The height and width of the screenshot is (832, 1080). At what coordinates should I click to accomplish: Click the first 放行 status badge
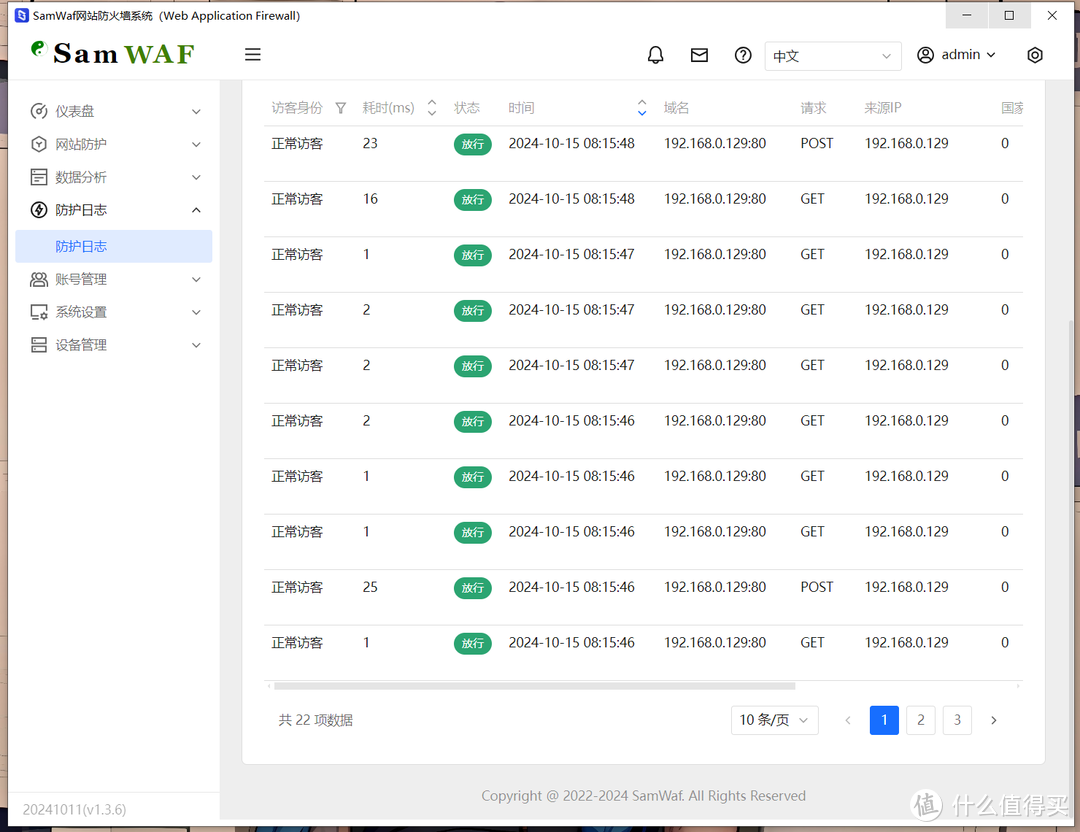[x=472, y=144]
